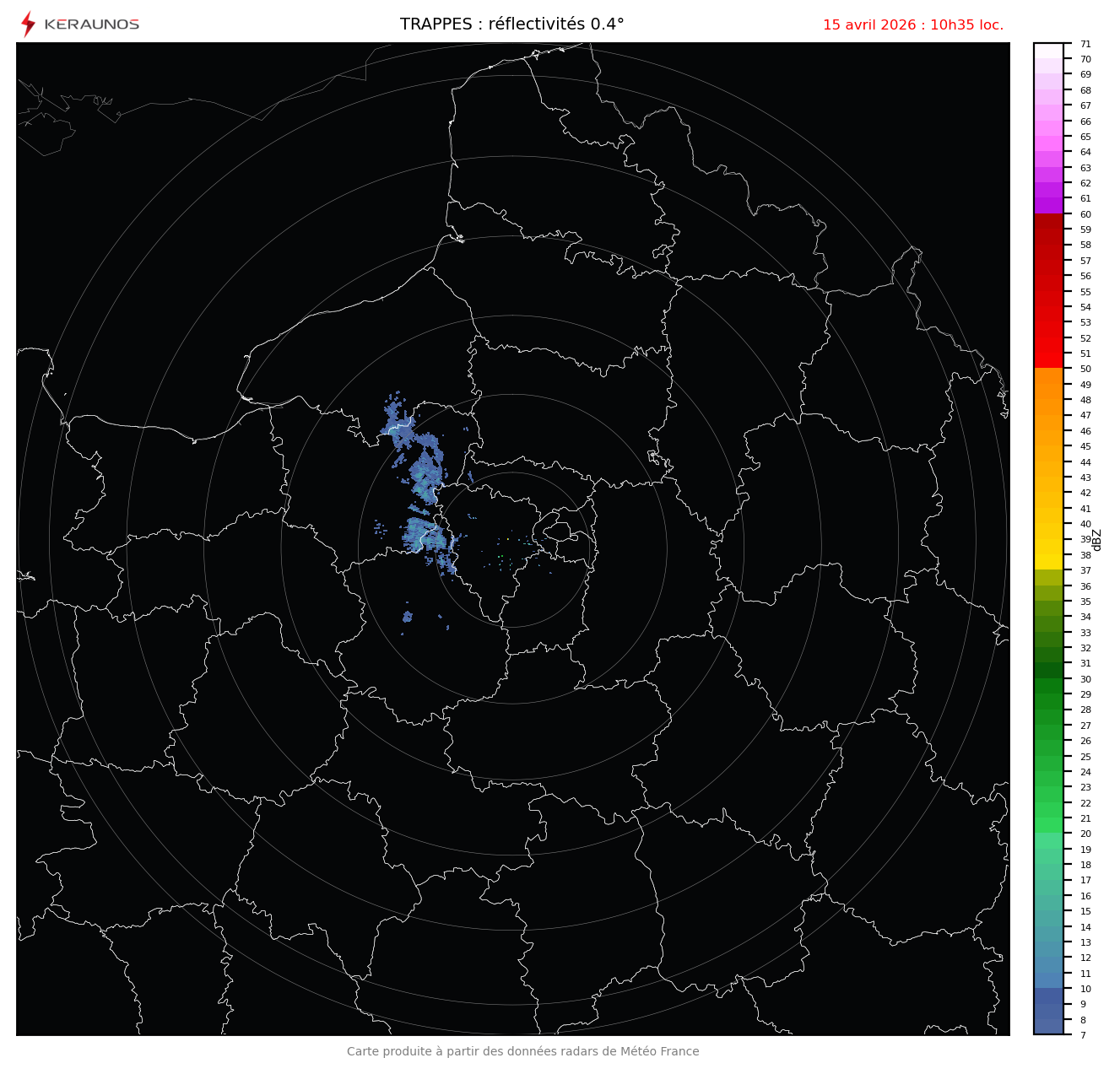Click the 7 tick label on colorbar

[1083, 1035]
